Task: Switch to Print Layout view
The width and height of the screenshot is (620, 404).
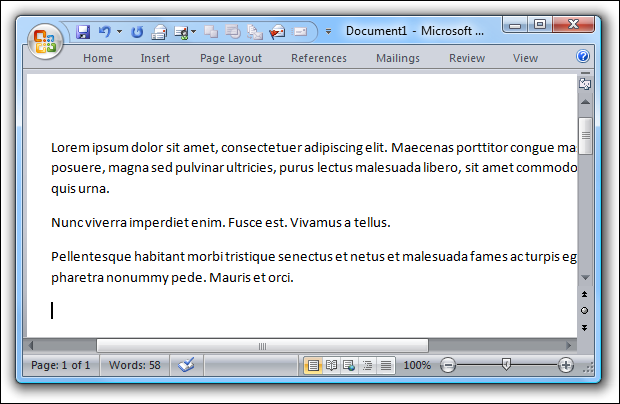Action: 313,365
